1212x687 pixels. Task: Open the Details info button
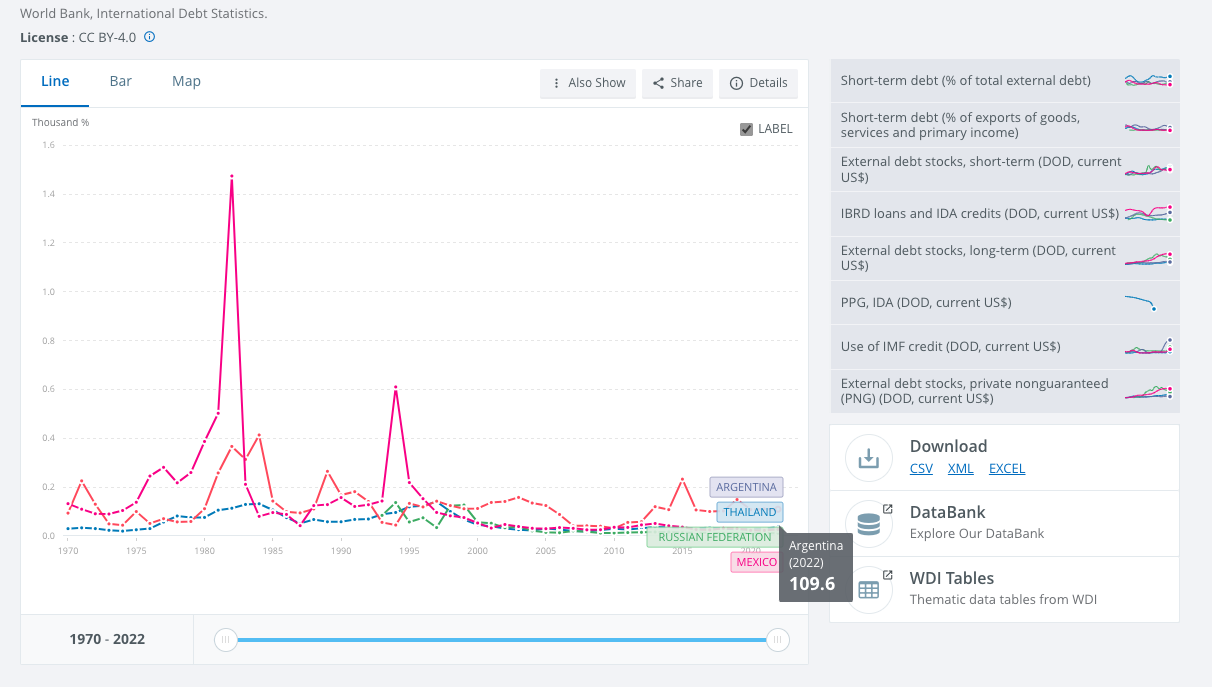click(x=758, y=83)
